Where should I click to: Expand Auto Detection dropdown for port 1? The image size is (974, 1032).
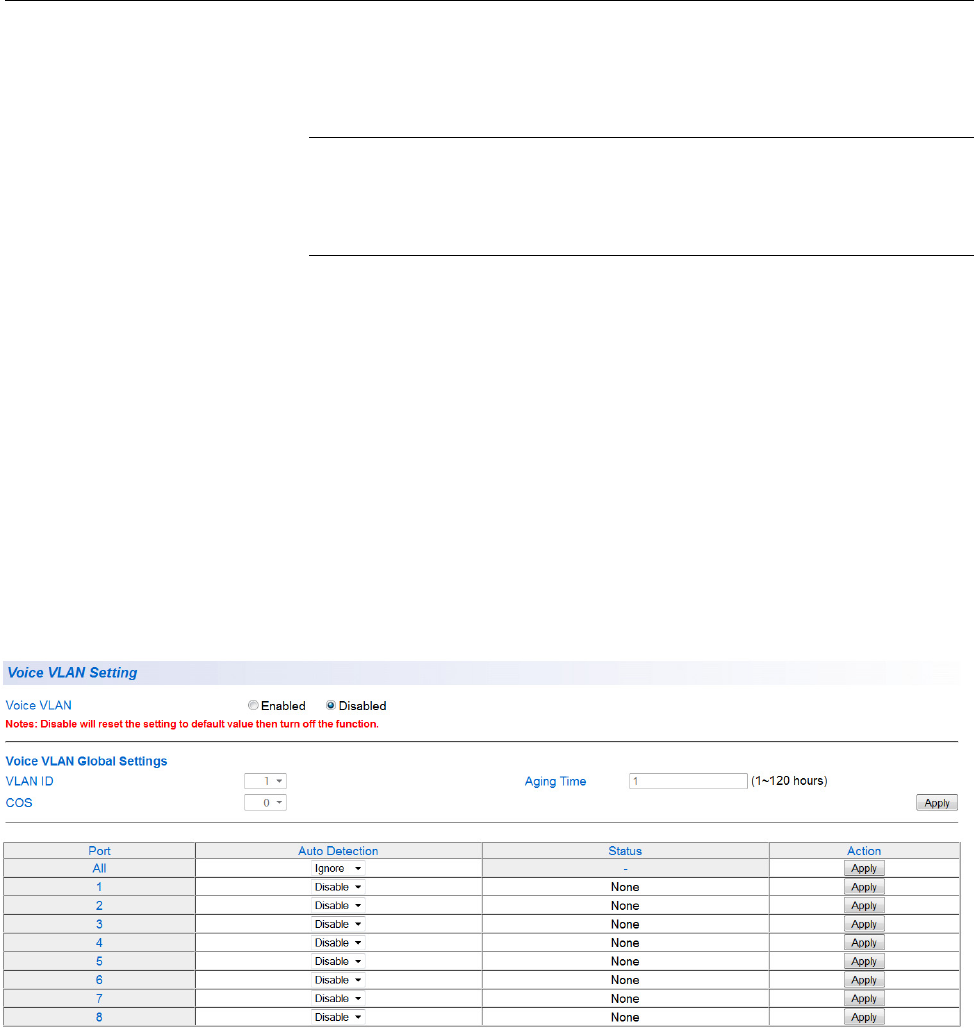coord(338,887)
